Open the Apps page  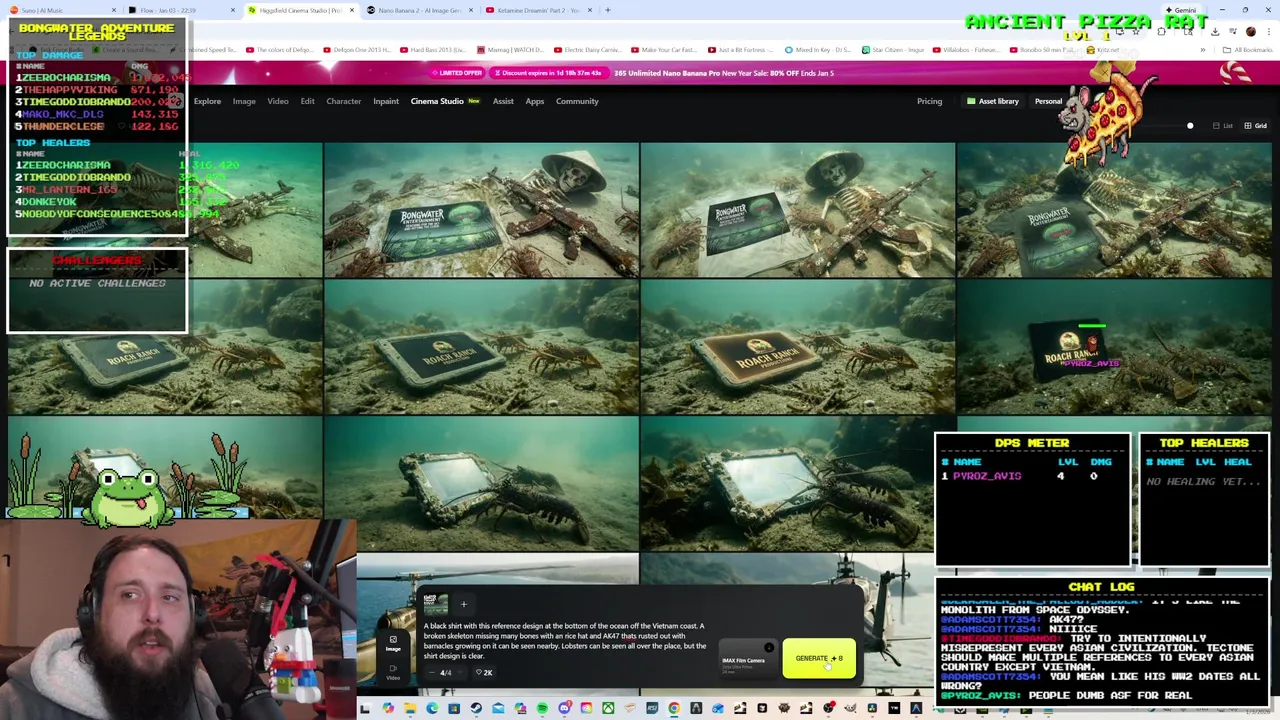coord(535,101)
